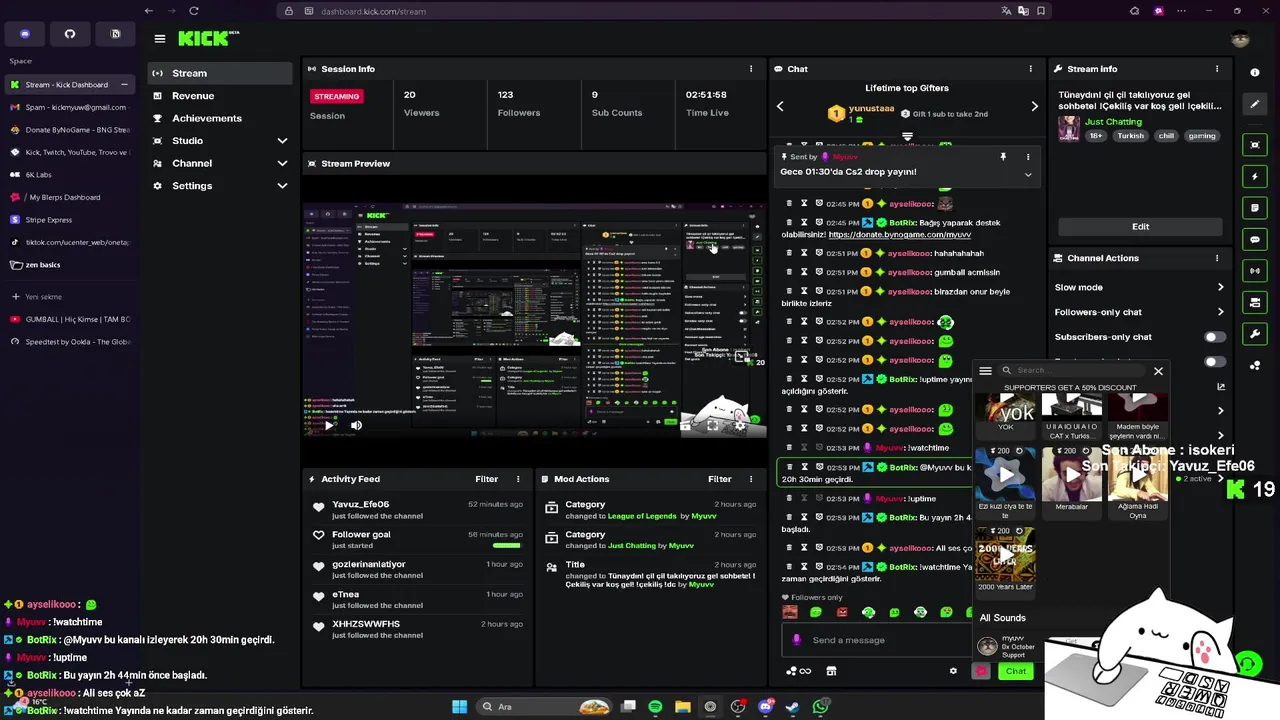This screenshot has width=1280, height=720.
Task: Open Activity Feed three-dot menu
Action: pyautogui.click(x=518, y=479)
